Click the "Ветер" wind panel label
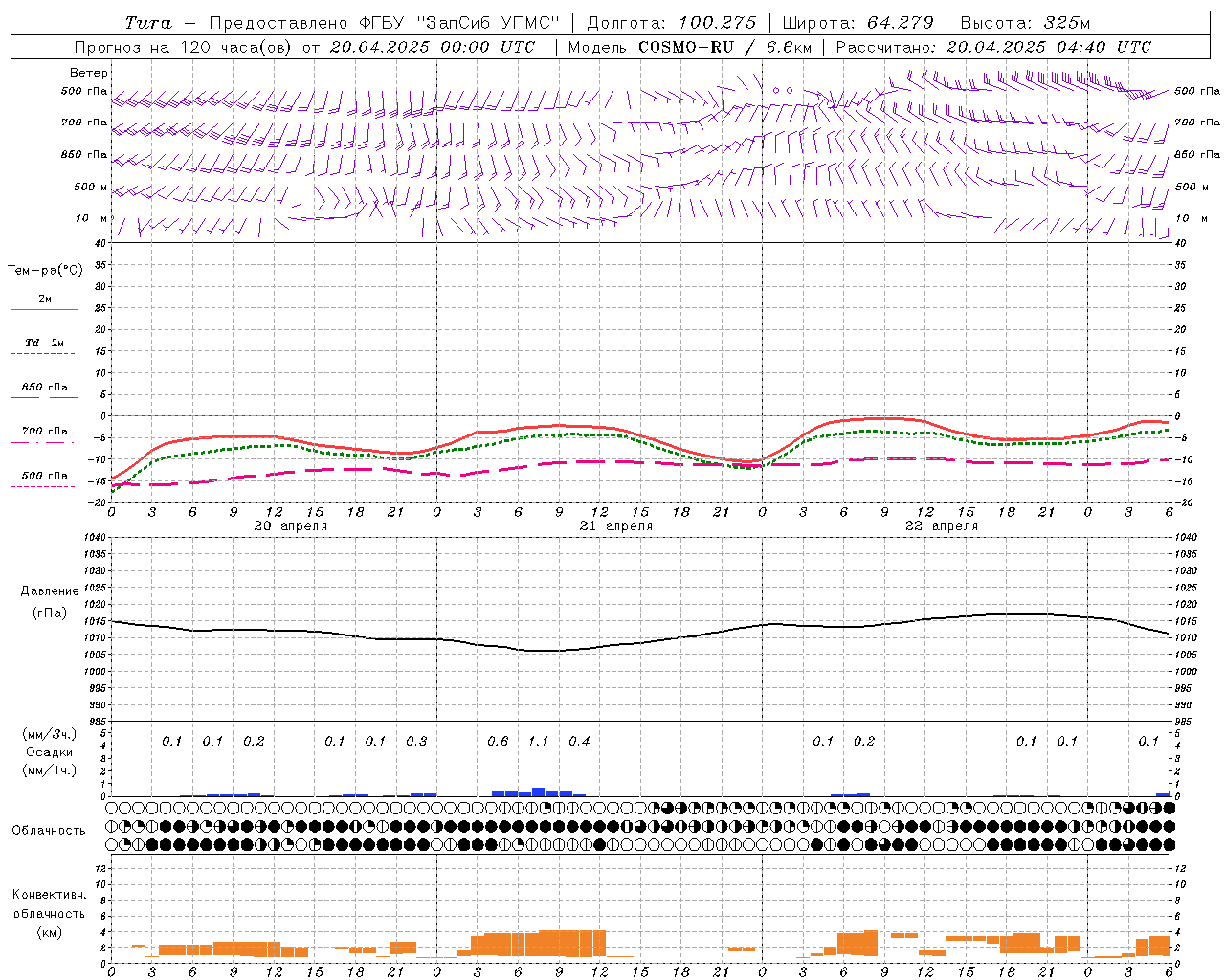This screenshot has height=980, width=1225. [89, 73]
